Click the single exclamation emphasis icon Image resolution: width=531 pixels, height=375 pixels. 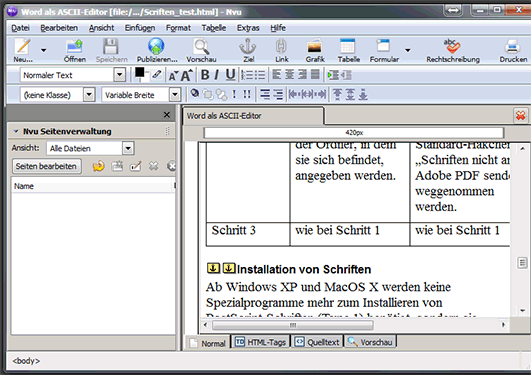coord(234,94)
